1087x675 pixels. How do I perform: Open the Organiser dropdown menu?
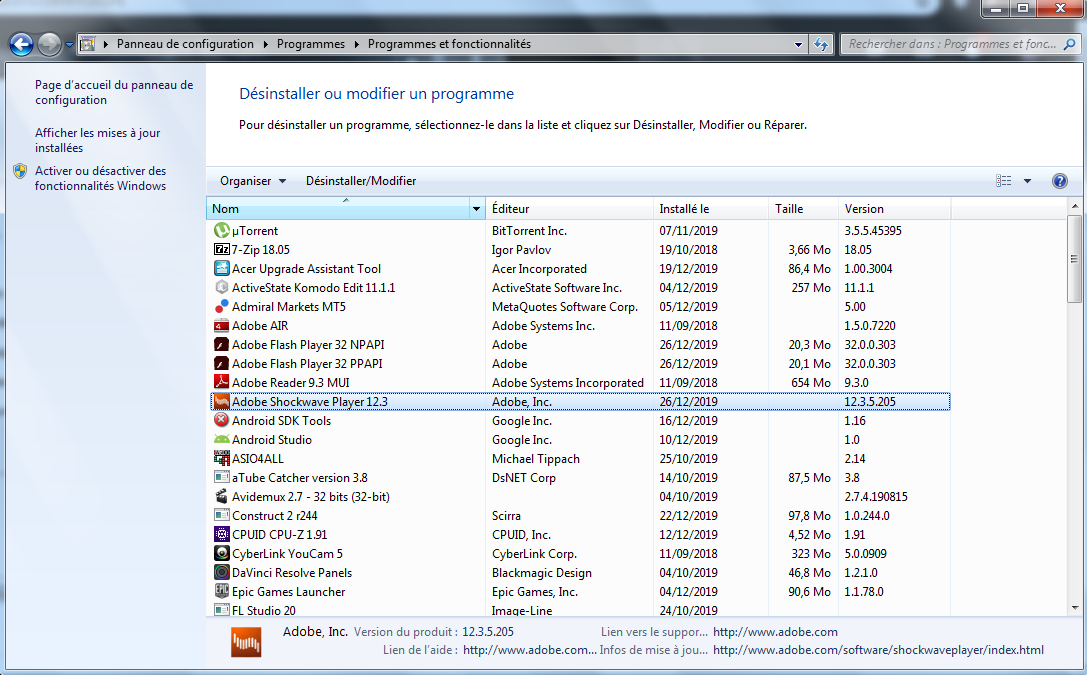[253, 181]
